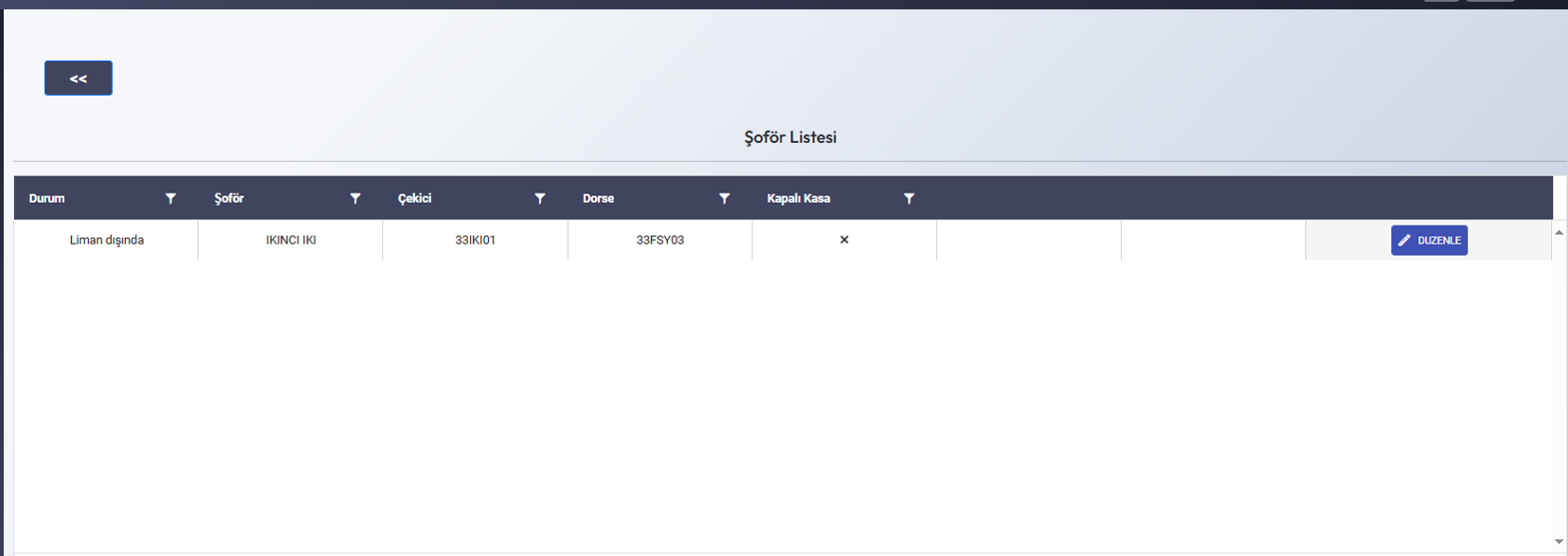
Task: Select the driver name IKINCI IKI
Action: [290, 241]
